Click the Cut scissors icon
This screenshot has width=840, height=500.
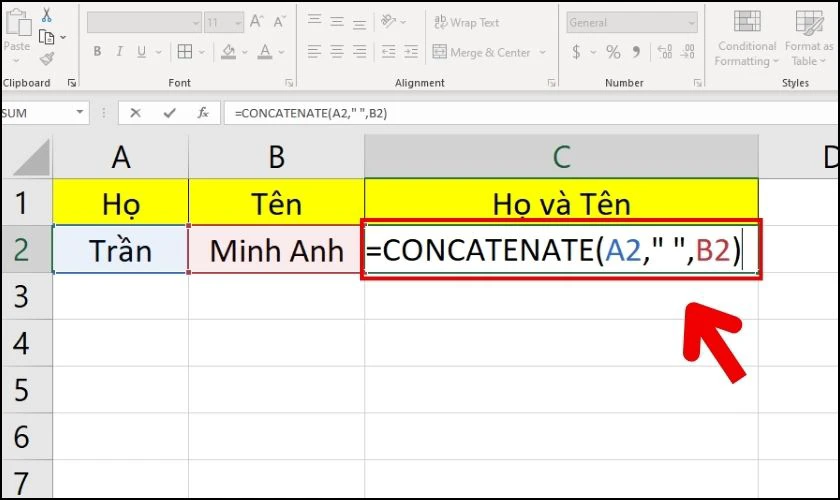tap(47, 14)
